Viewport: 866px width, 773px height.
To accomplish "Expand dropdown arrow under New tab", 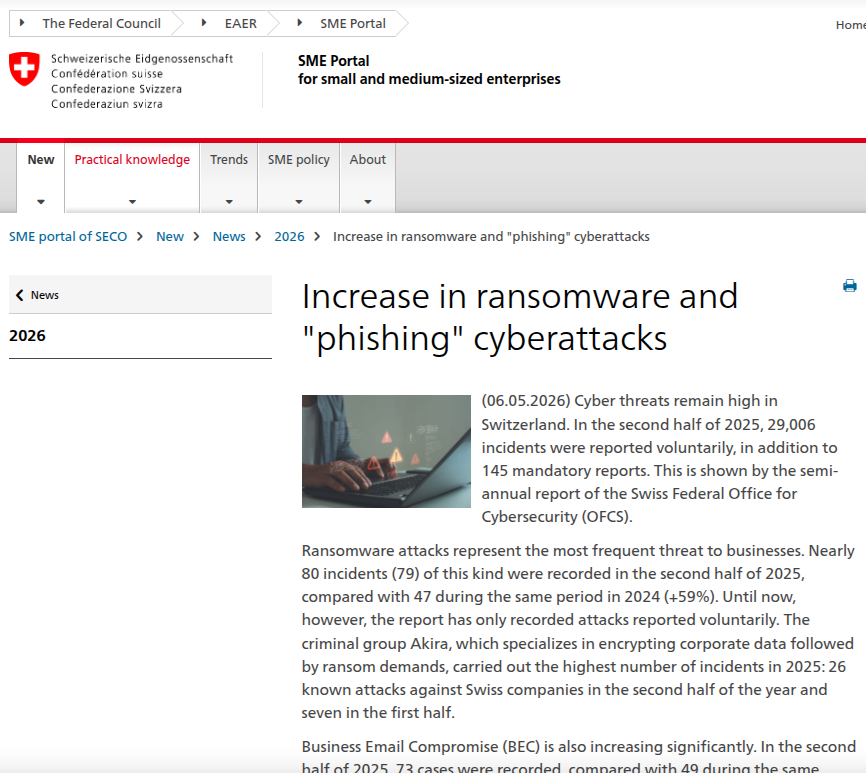I will (41, 202).
